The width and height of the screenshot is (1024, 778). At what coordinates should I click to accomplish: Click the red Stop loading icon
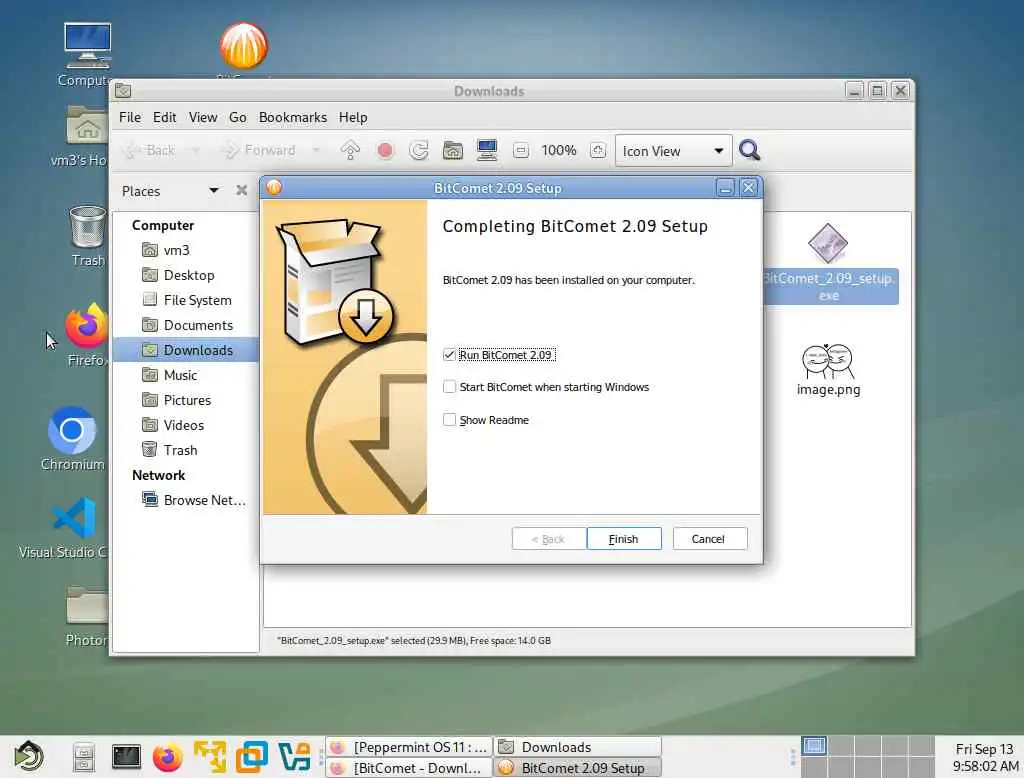pos(385,151)
